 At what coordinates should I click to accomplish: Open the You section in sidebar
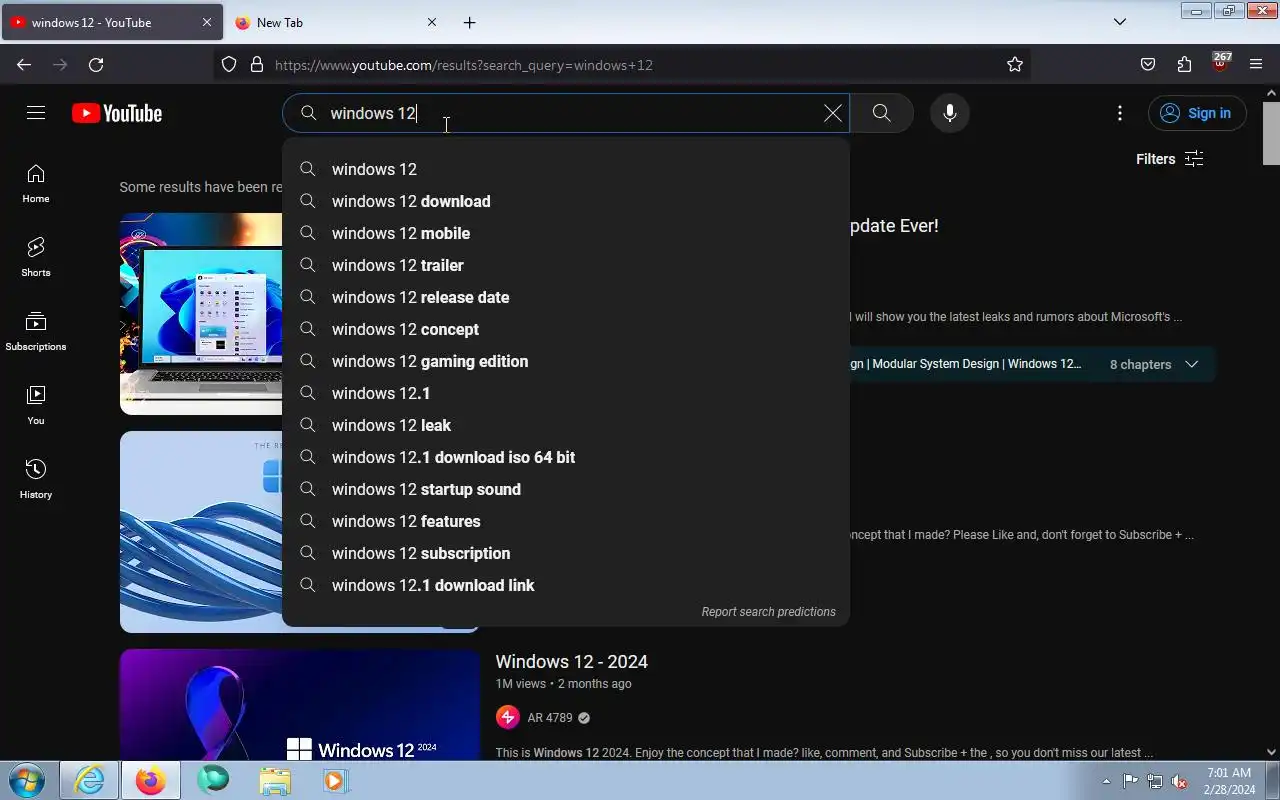pos(36,406)
